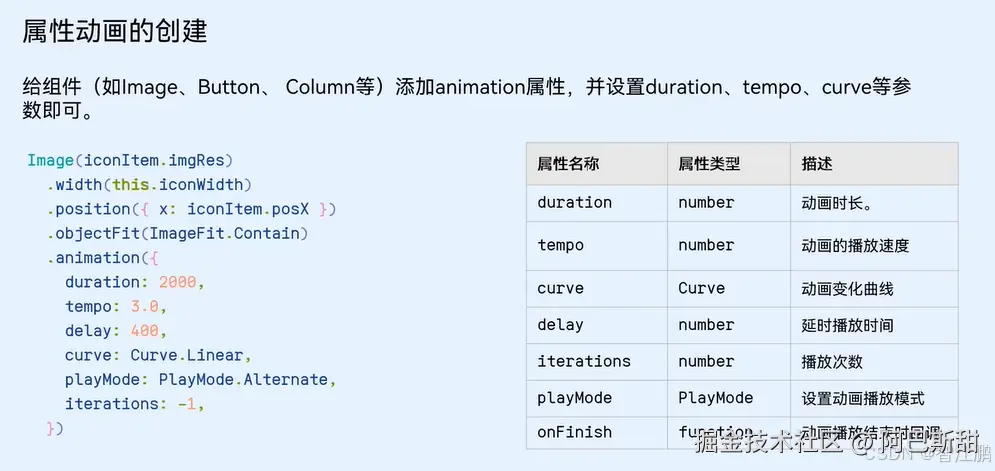Click the delay property cell

click(x=560, y=325)
